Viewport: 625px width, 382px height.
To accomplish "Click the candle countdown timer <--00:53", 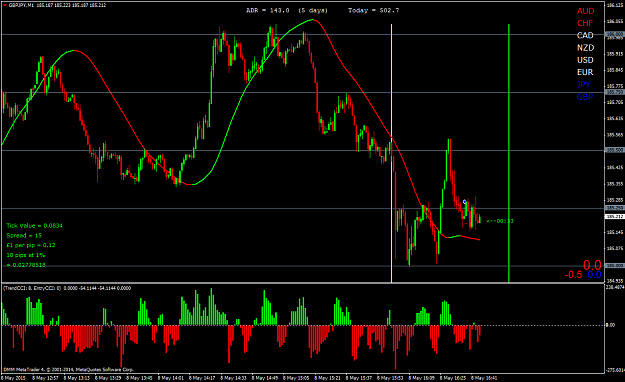I will pos(500,221).
